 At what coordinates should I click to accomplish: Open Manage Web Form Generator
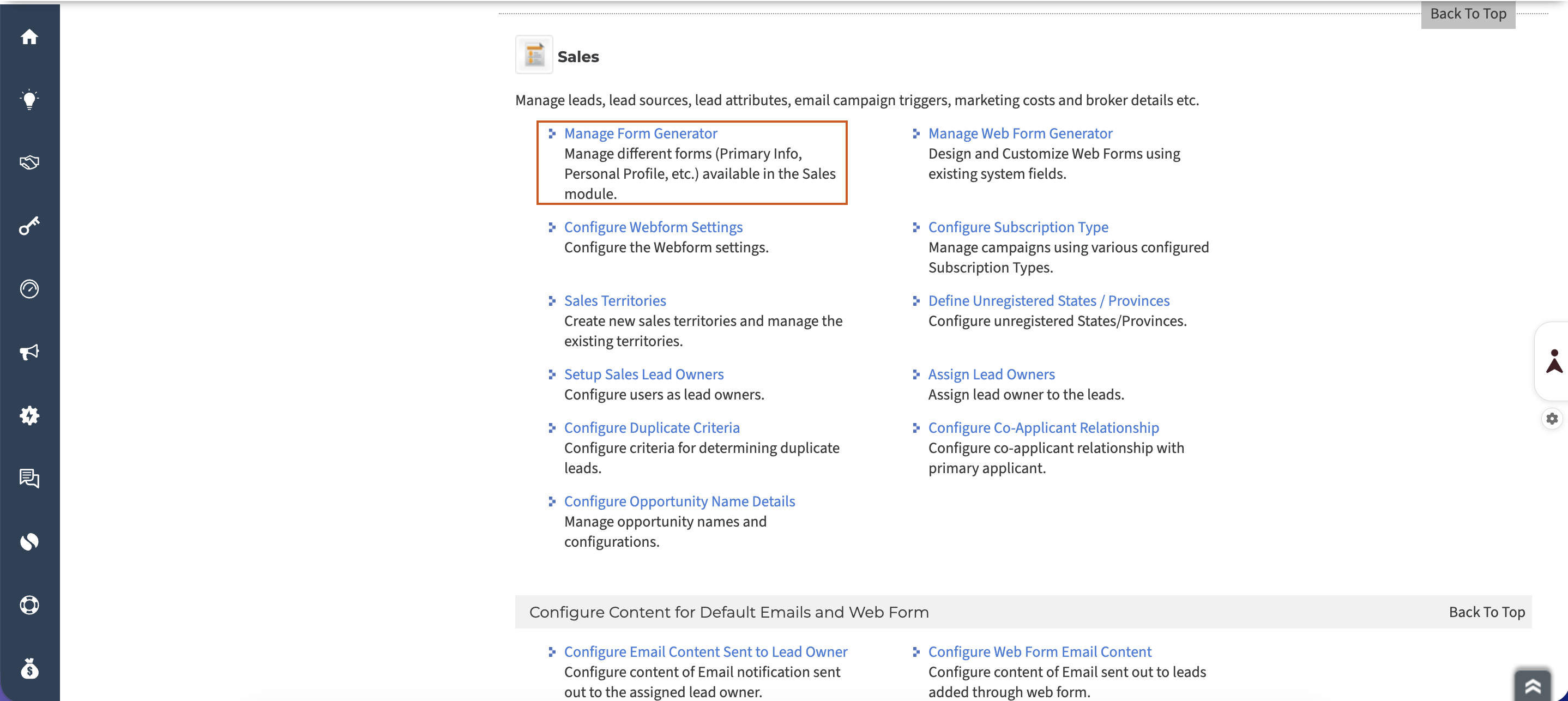pos(1020,133)
